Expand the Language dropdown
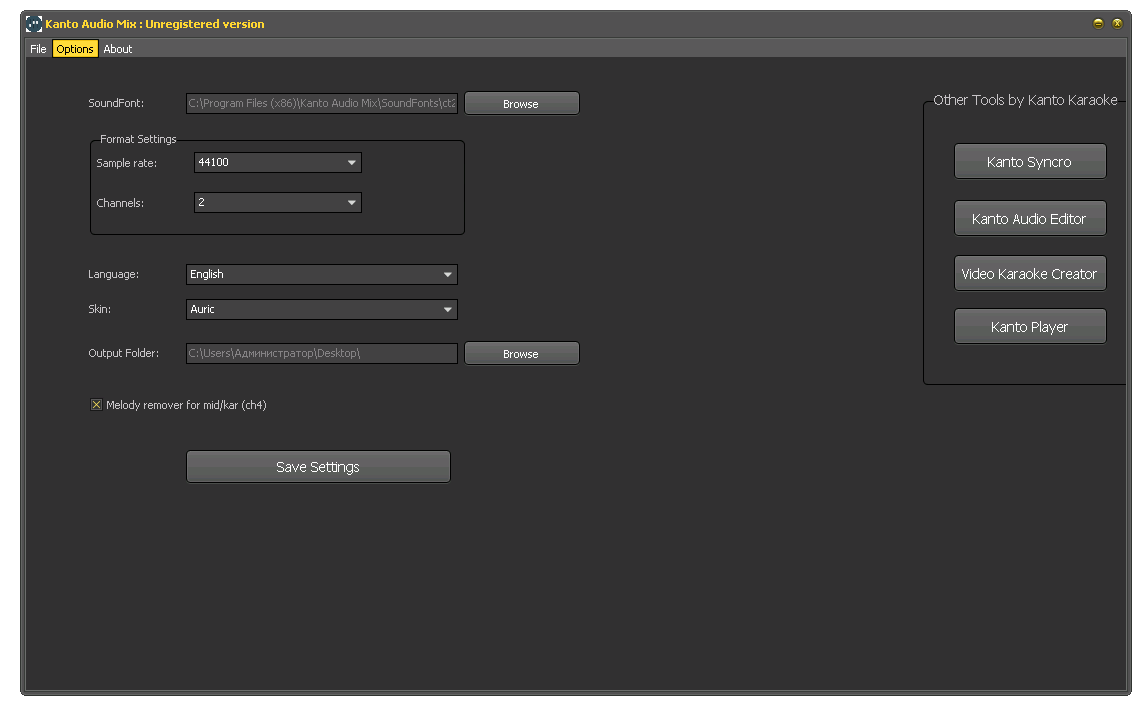 pos(322,275)
